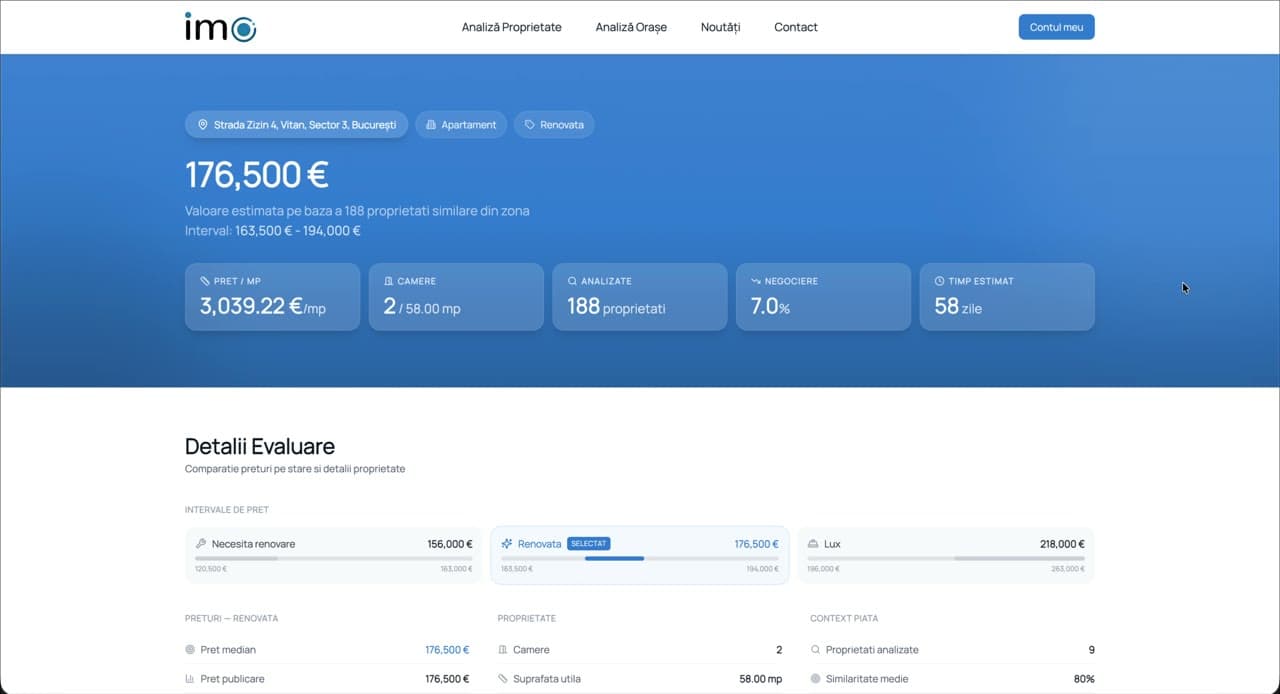1280x694 pixels.
Task: Go to the Noutăți page
Action: click(720, 27)
